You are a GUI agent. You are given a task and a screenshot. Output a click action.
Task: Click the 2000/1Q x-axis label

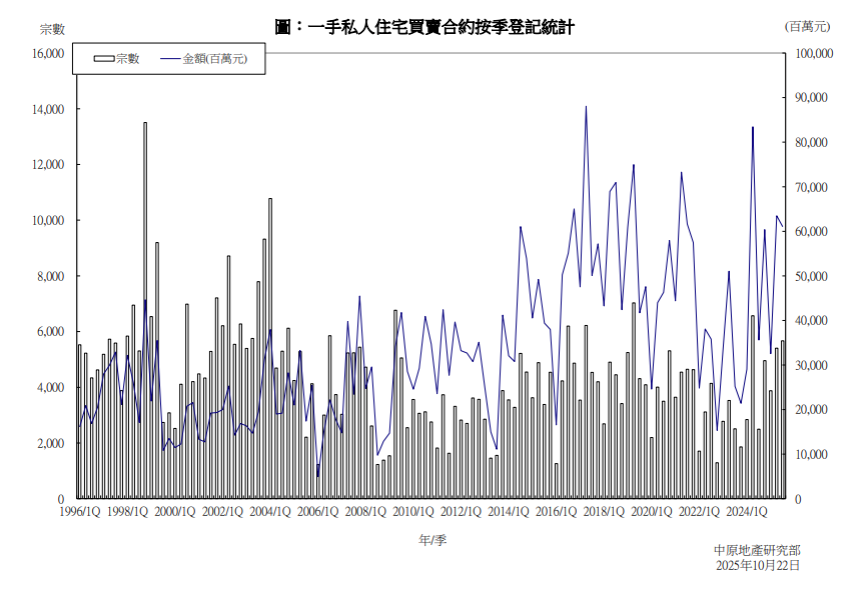click(175, 511)
